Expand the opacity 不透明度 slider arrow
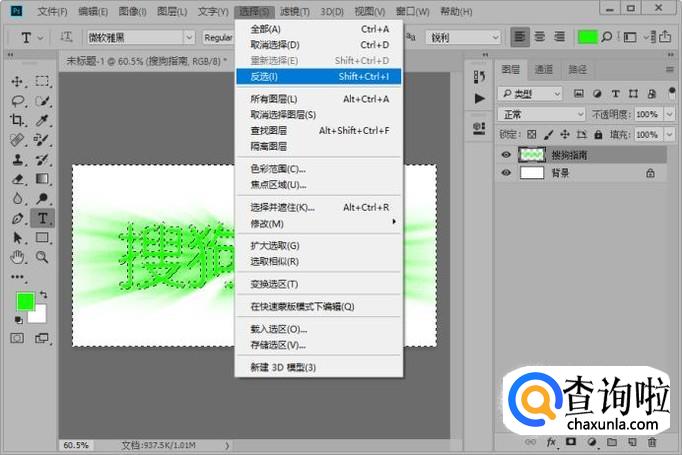 click(x=669, y=114)
